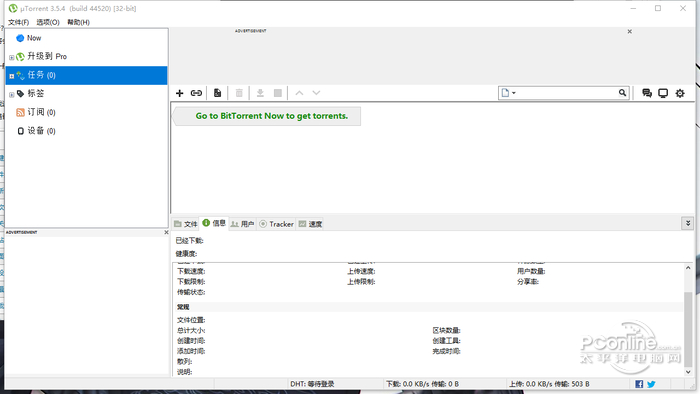Click the 设备 device icon in sidebar
700x394 pixels.
click(x=20, y=131)
